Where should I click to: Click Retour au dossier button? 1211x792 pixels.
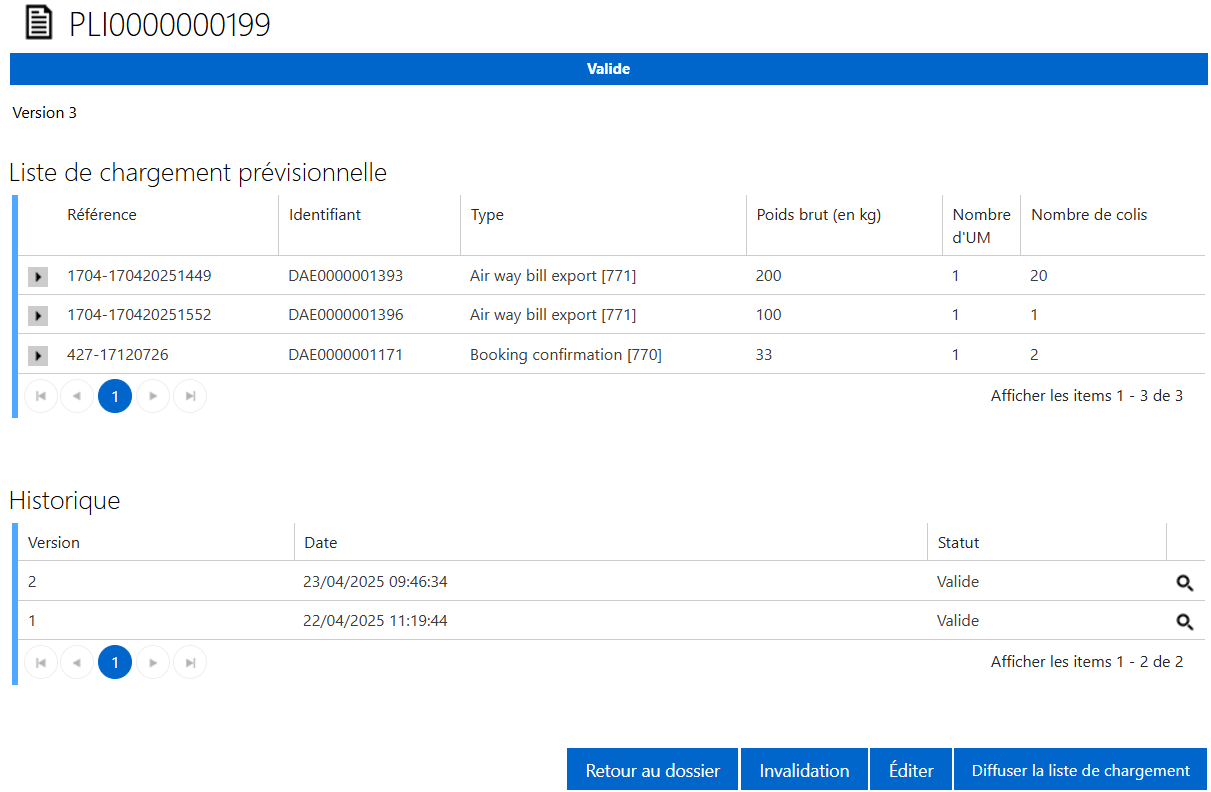[652, 771]
